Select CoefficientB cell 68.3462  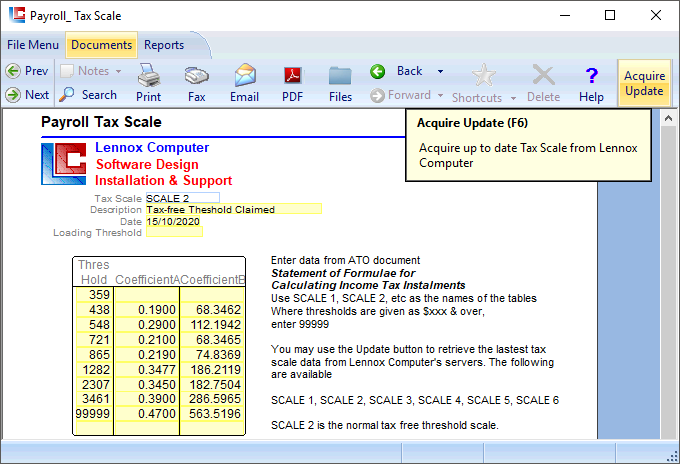tap(212, 310)
